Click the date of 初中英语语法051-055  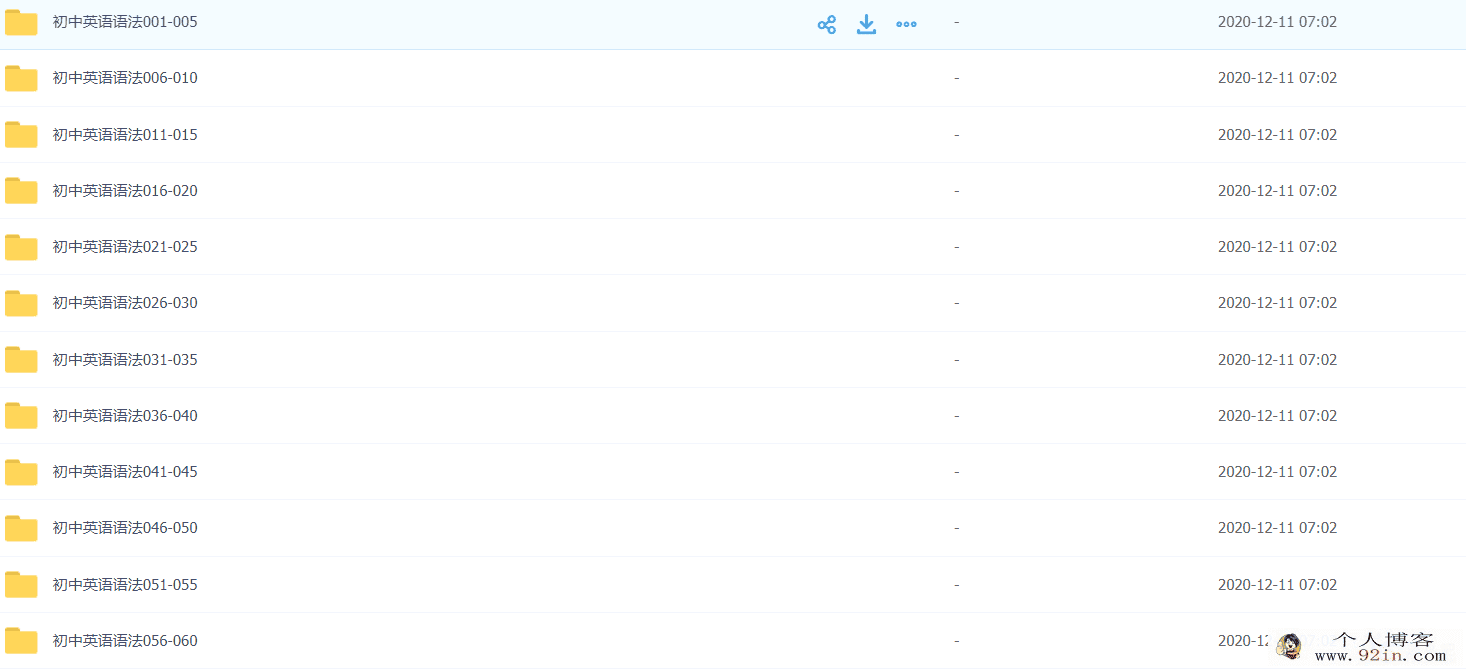click(x=1277, y=584)
